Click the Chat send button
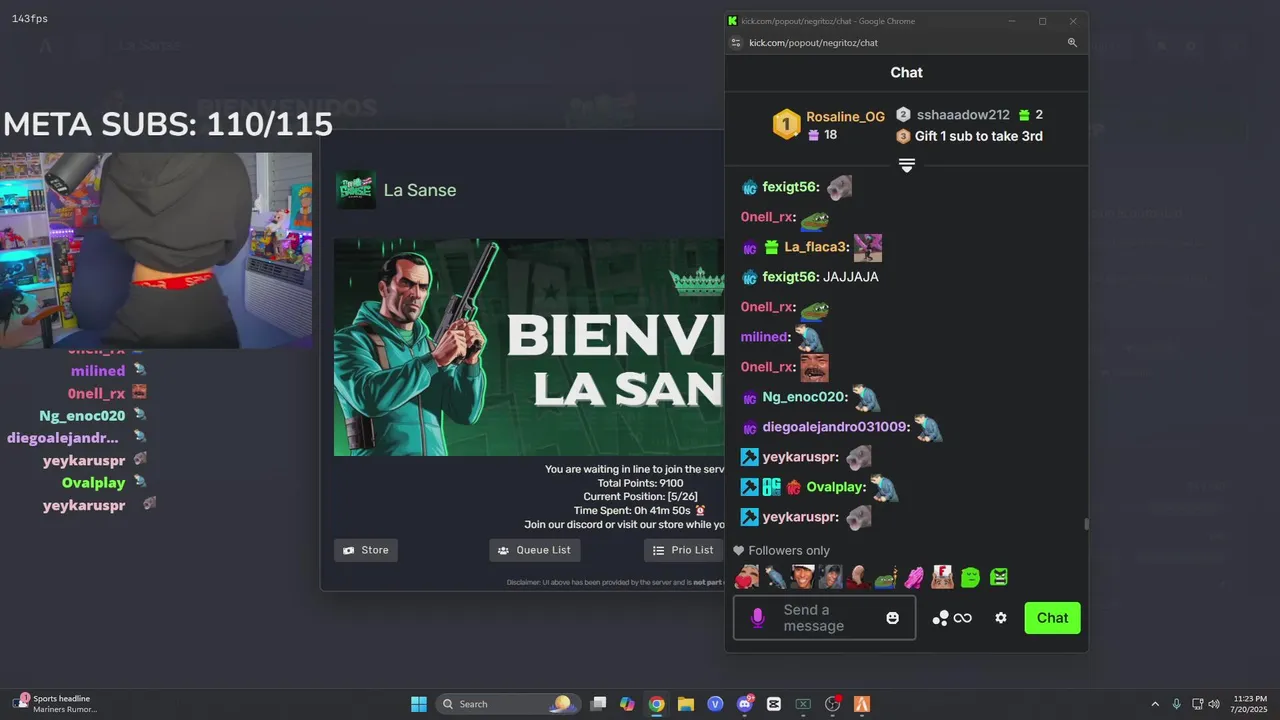The width and height of the screenshot is (1280, 720). (1052, 618)
